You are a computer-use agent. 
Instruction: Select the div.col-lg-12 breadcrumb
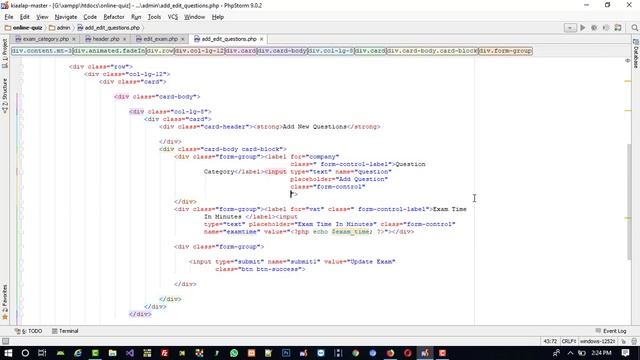point(200,51)
